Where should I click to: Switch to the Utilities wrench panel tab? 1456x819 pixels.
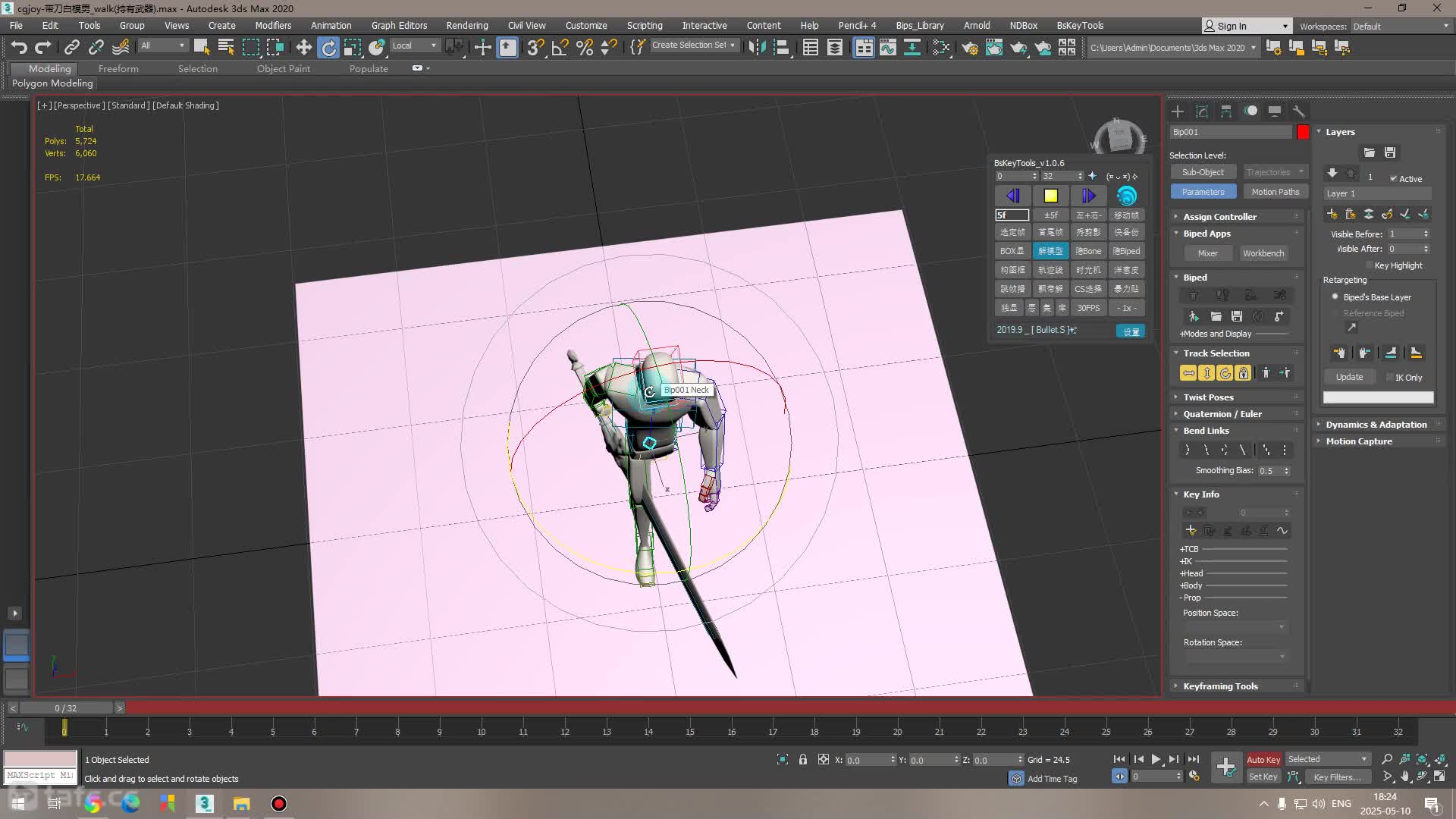1299,111
